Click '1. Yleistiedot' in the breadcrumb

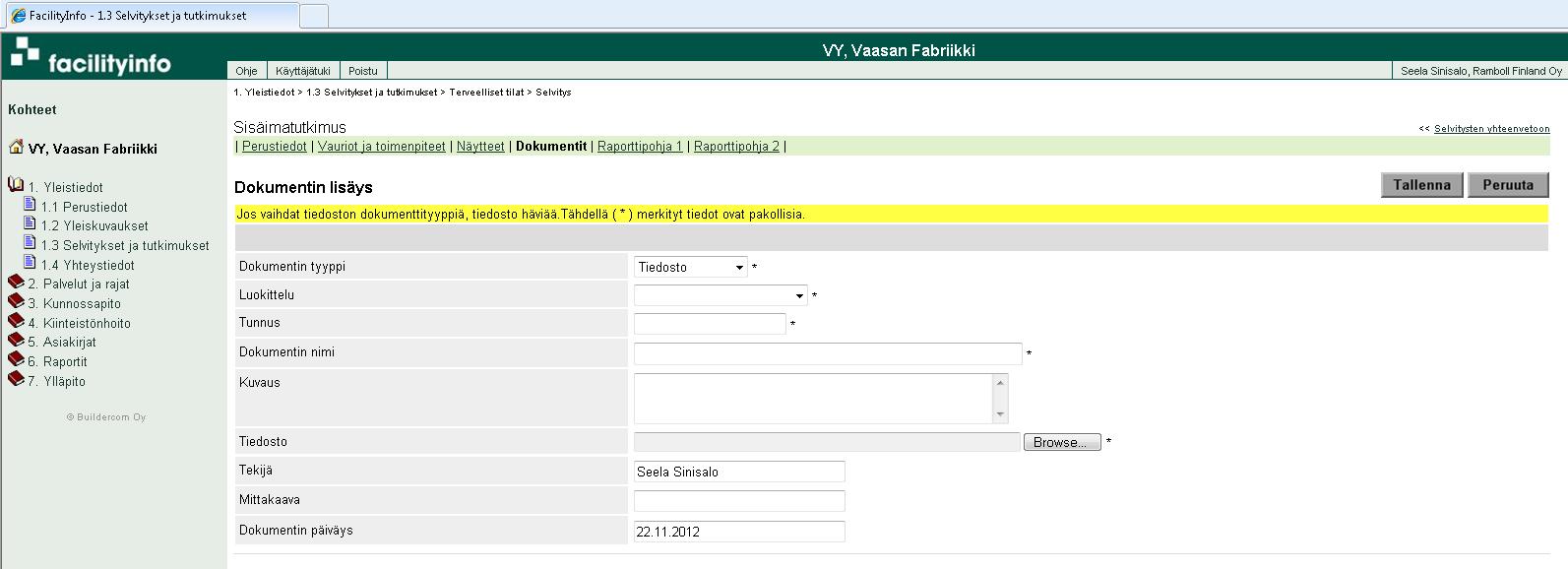(264, 93)
